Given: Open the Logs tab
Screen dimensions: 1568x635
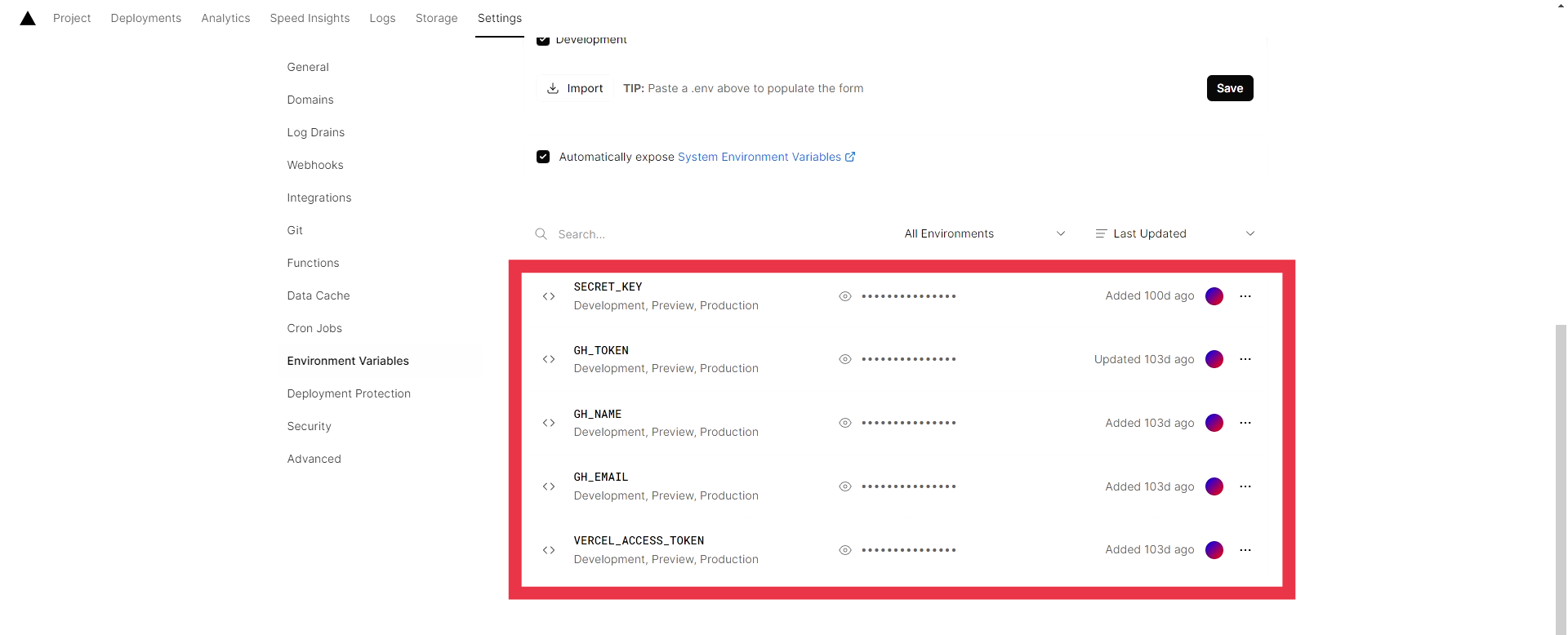Looking at the screenshot, I should (382, 18).
